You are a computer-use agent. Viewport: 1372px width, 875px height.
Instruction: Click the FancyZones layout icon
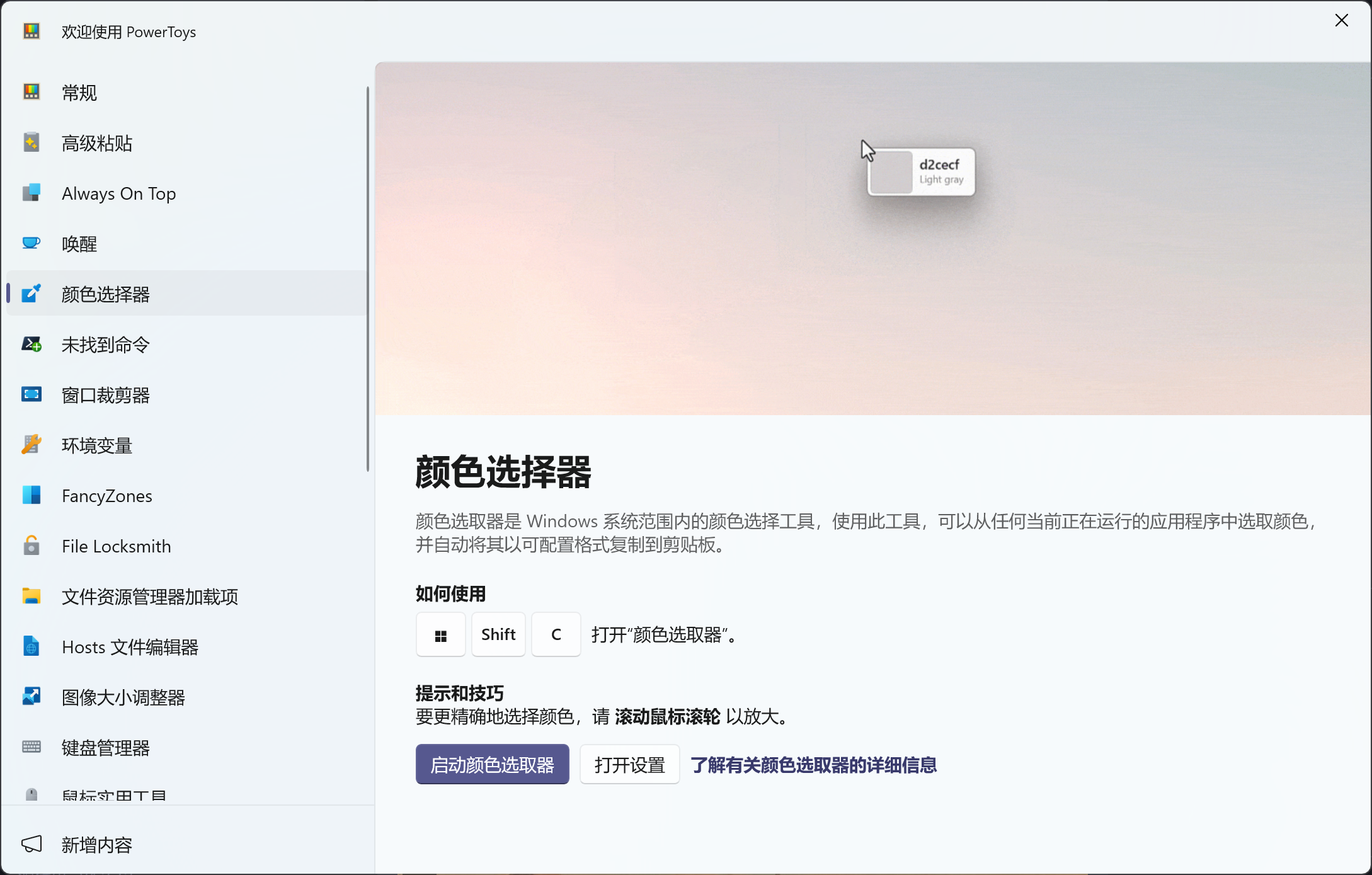click(31, 495)
